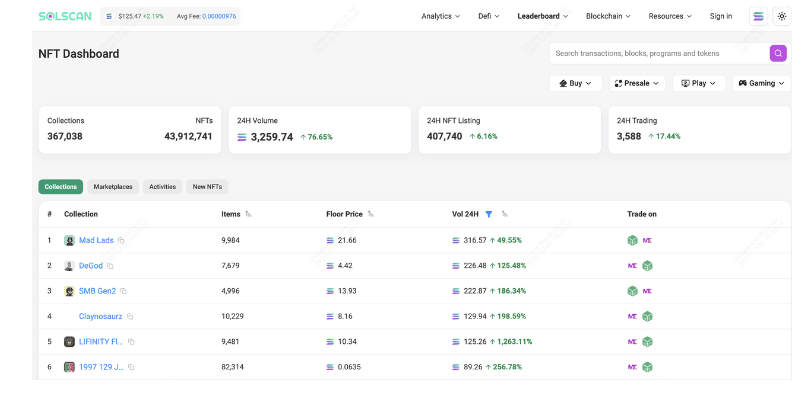Toggle the light/dark theme sun icon
Image resolution: width=806 pixels, height=397 pixels.
tap(782, 16)
